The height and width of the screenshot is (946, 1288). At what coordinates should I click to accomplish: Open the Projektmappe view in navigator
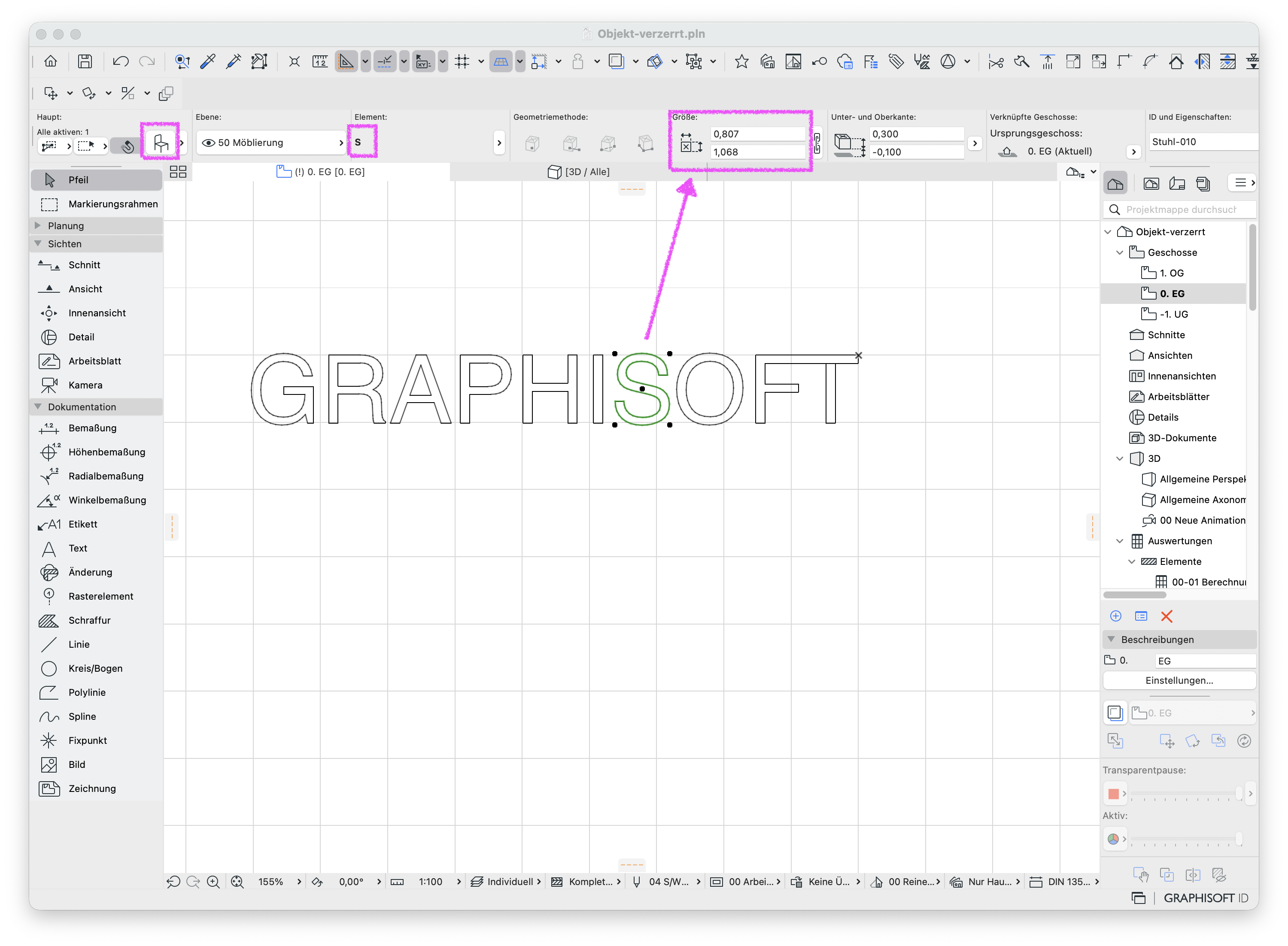pos(1115,183)
